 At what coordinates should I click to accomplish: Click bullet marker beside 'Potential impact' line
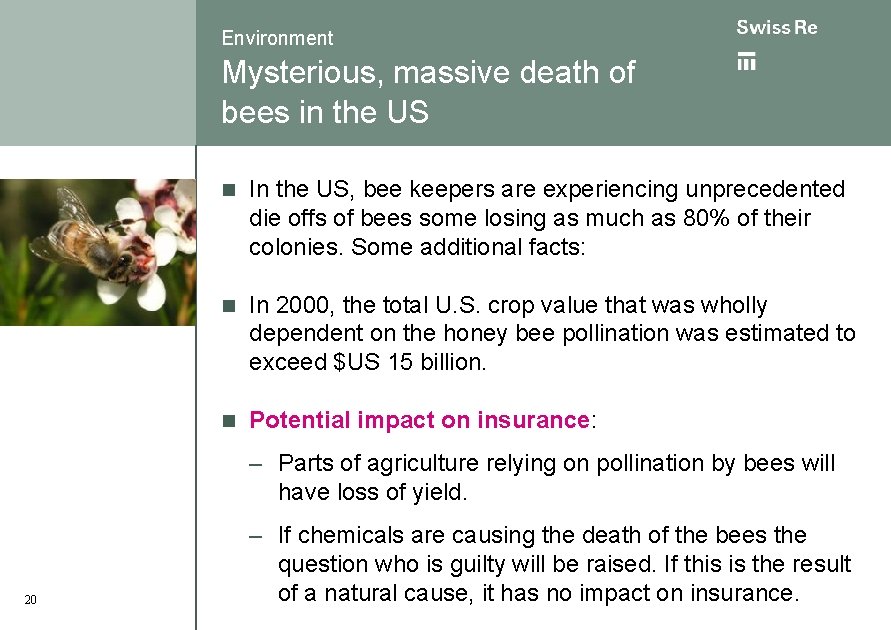229,420
